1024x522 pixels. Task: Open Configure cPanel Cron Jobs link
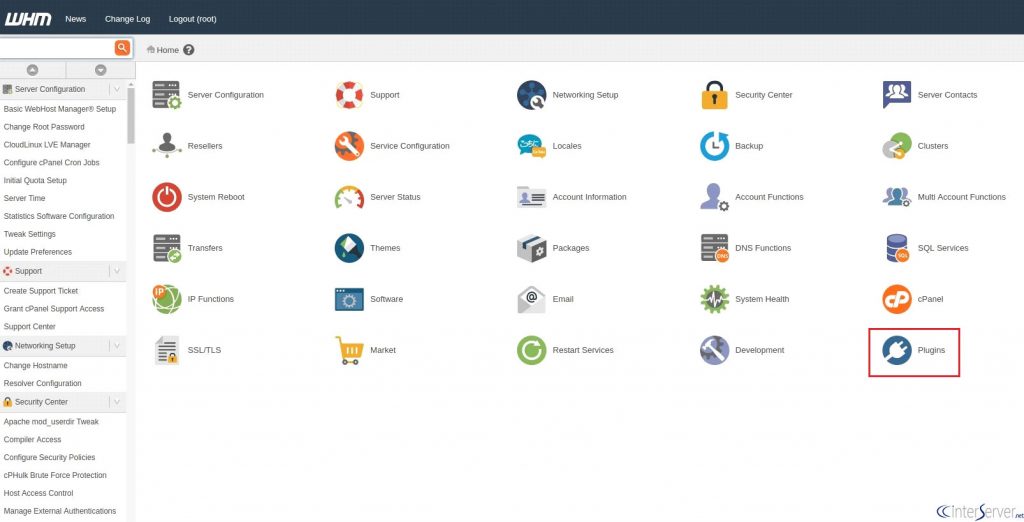(52, 163)
